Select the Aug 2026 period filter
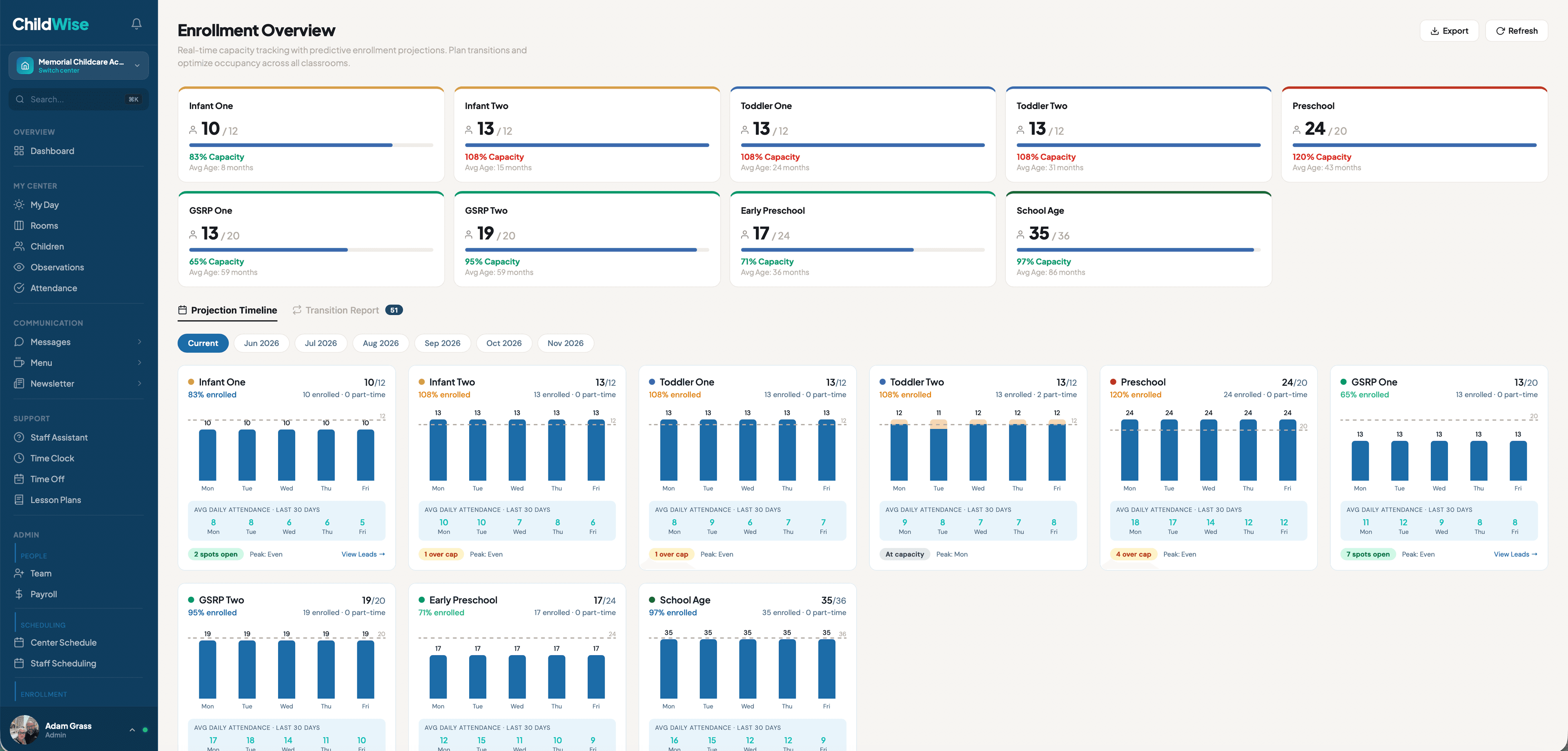This screenshot has height=751, width=1568. 381,343
